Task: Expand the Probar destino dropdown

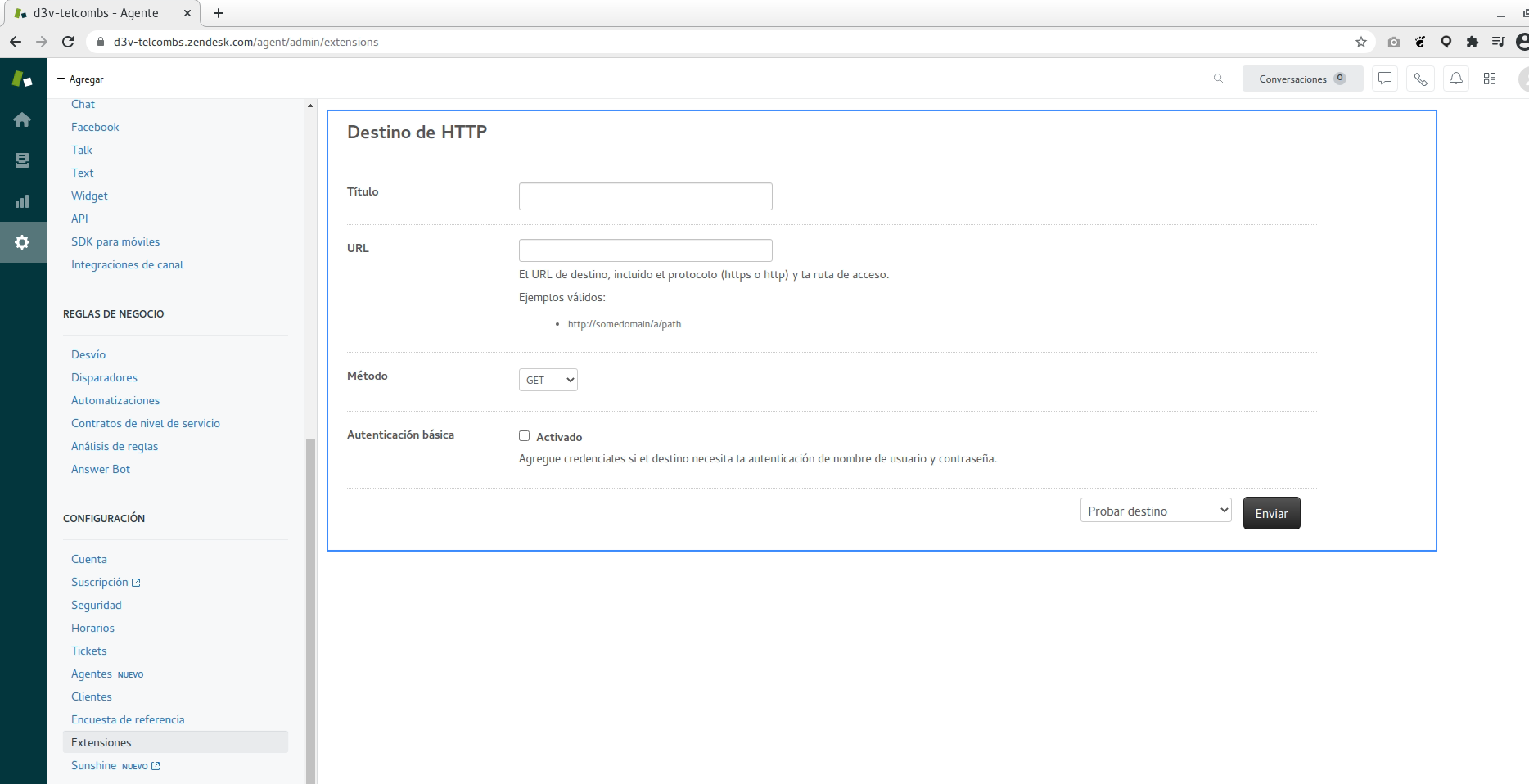Action: tap(1155, 511)
